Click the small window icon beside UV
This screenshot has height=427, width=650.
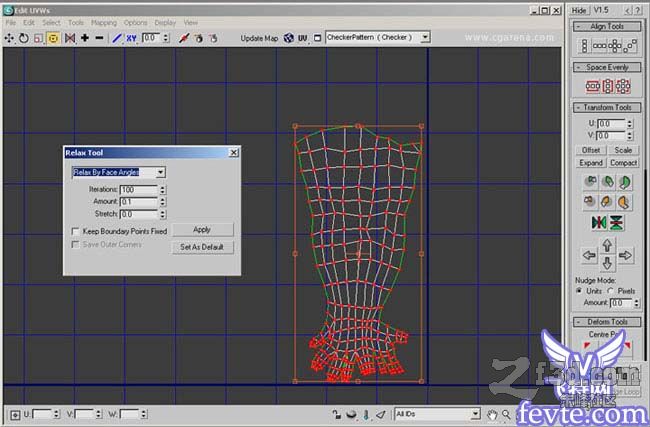pos(318,38)
